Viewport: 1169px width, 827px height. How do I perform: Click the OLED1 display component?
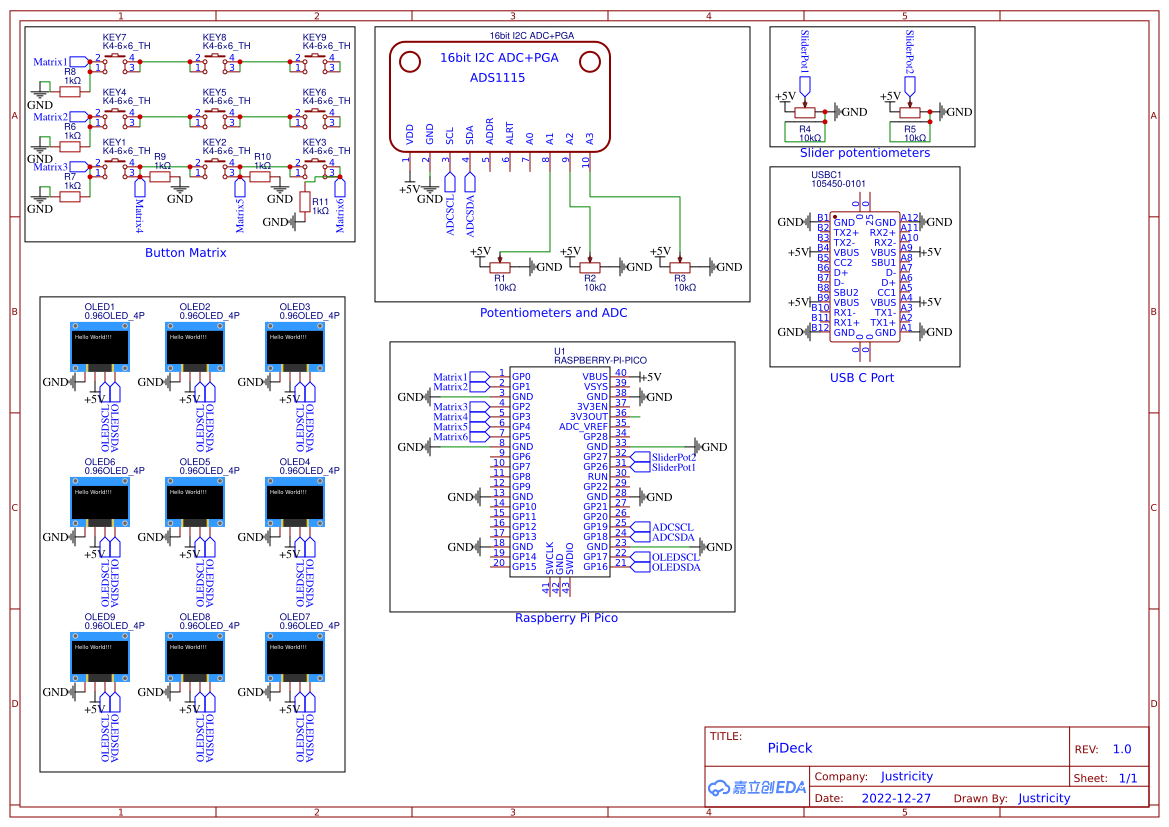(99, 346)
